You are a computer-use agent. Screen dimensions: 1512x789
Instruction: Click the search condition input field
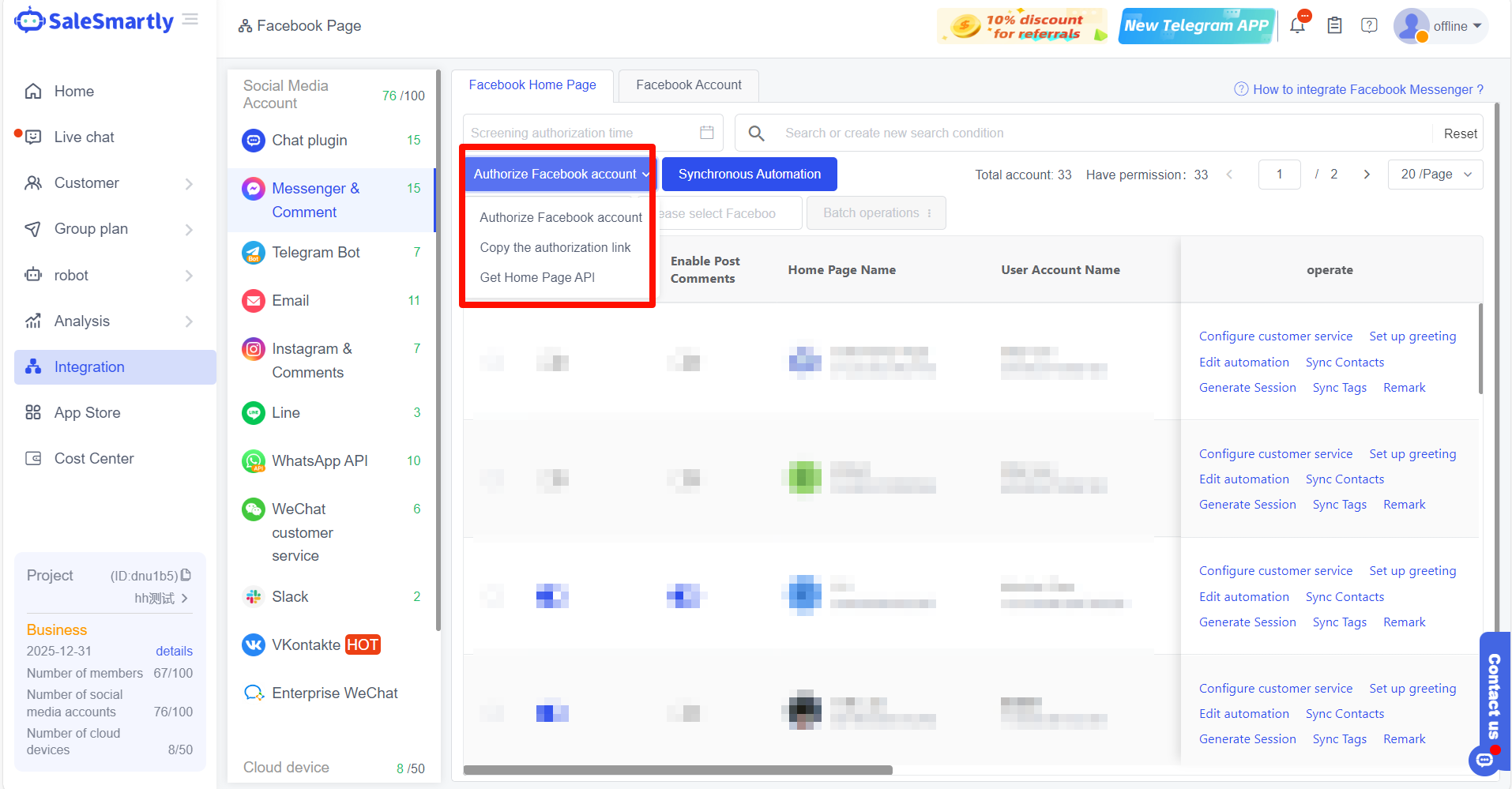pyautogui.click(x=1102, y=133)
